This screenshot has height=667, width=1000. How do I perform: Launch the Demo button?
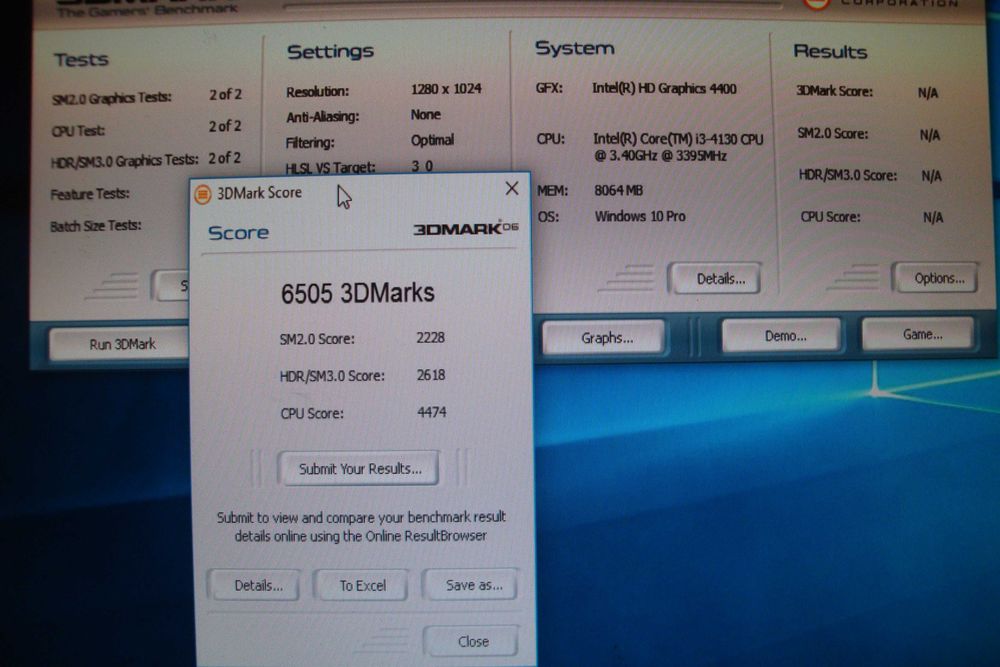pos(783,335)
